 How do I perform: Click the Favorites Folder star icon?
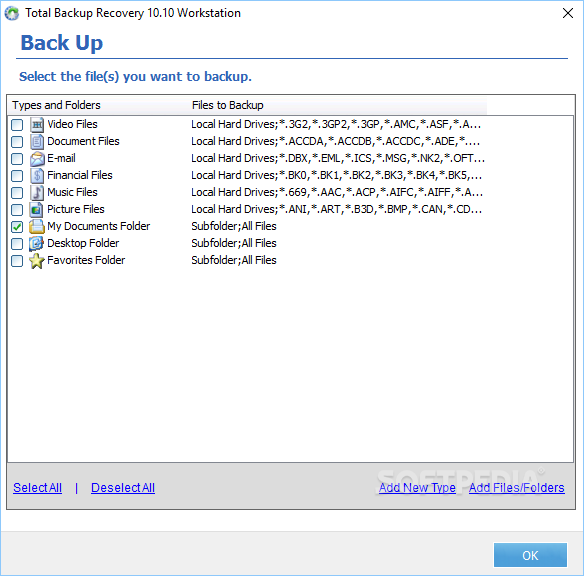tap(36, 261)
